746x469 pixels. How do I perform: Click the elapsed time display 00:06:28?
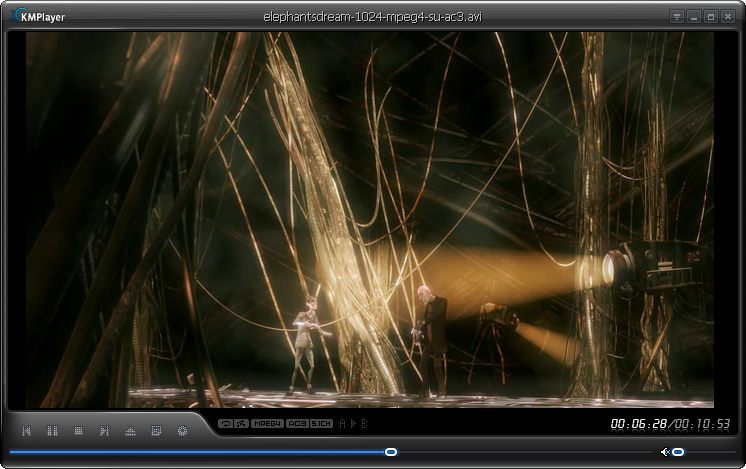(x=639, y=424)
